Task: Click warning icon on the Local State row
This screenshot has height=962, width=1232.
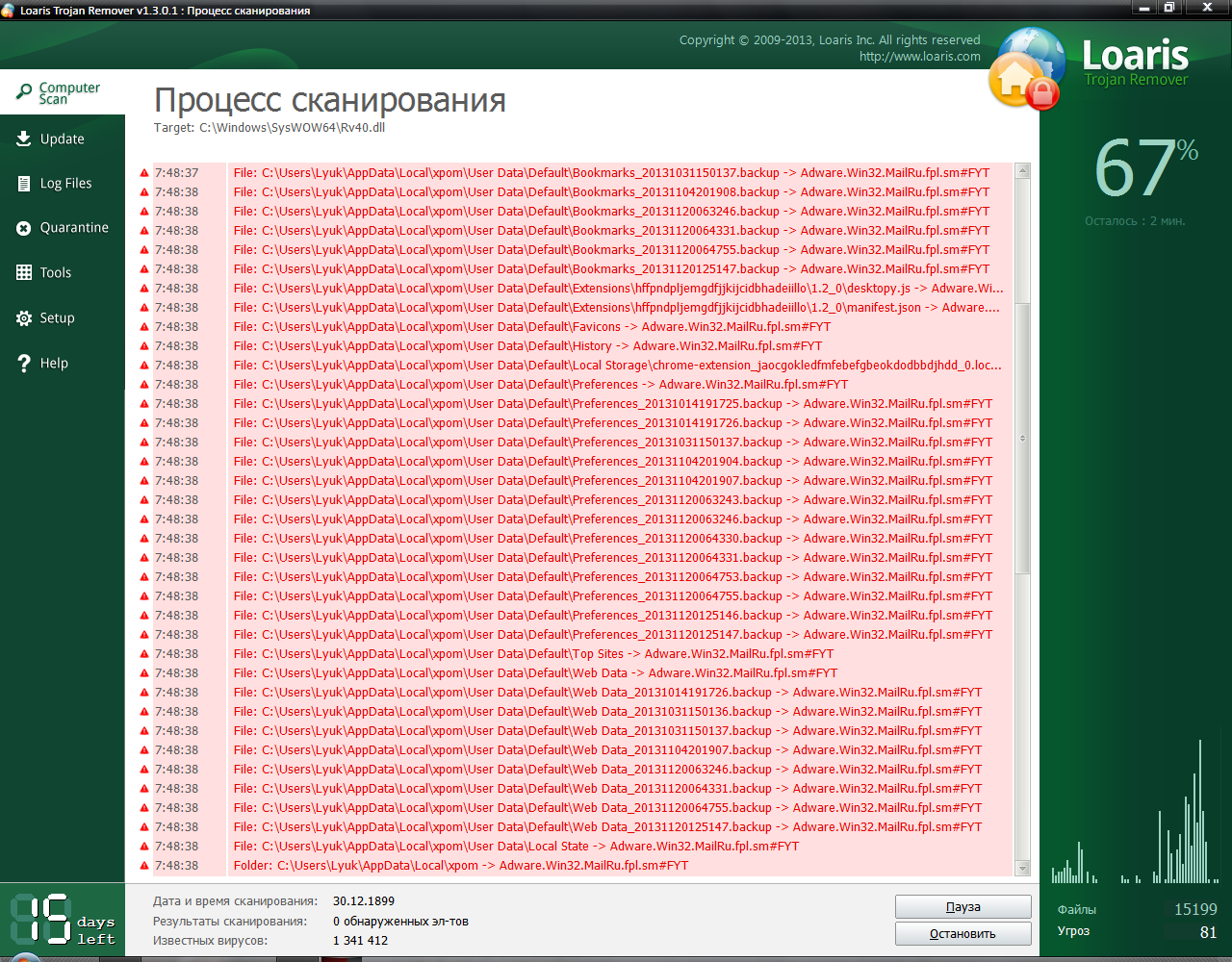Action: pyautogui.click(x=144, y=847)
